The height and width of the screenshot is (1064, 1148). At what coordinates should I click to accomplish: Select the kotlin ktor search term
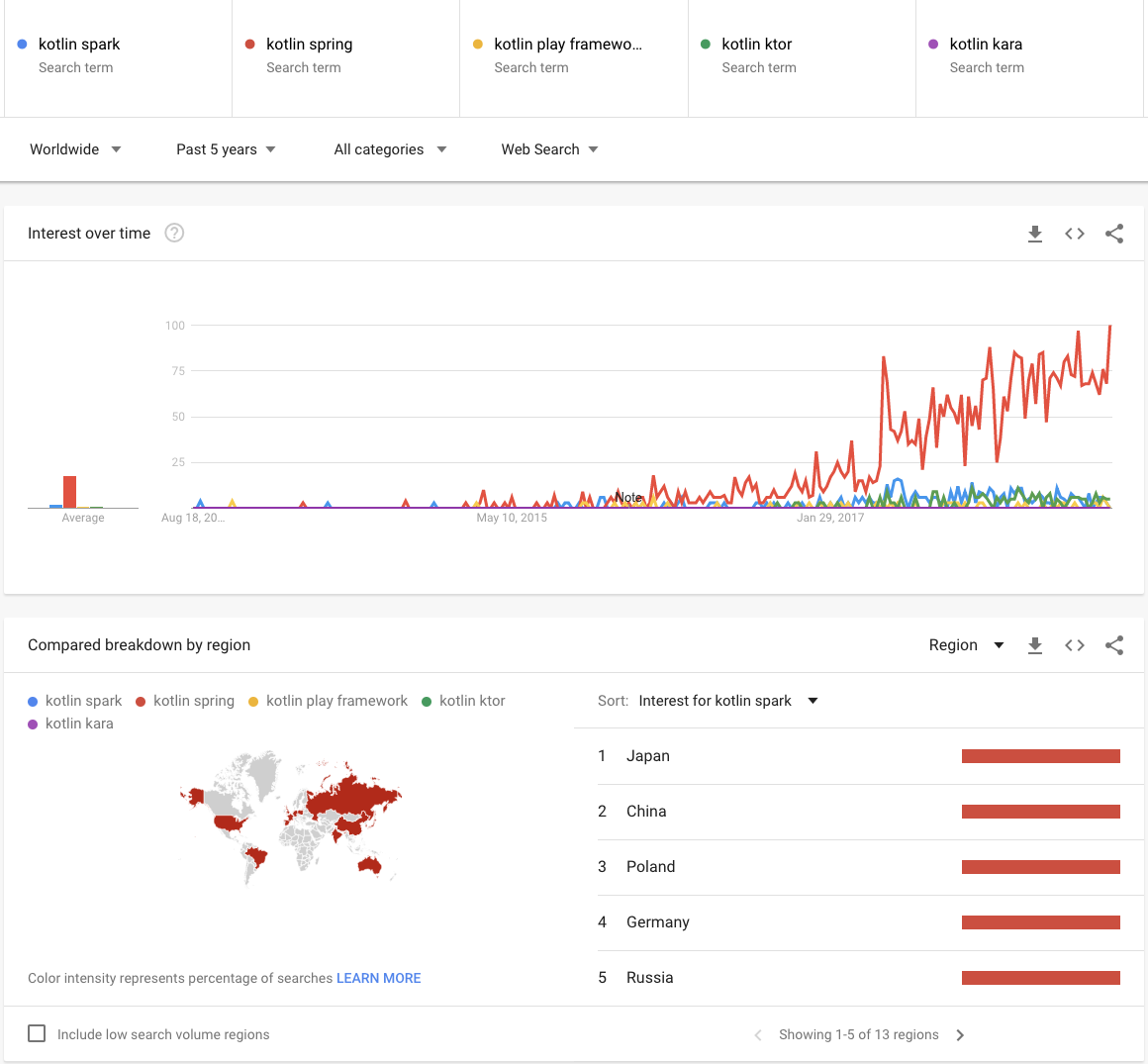[x=756, y=45]
